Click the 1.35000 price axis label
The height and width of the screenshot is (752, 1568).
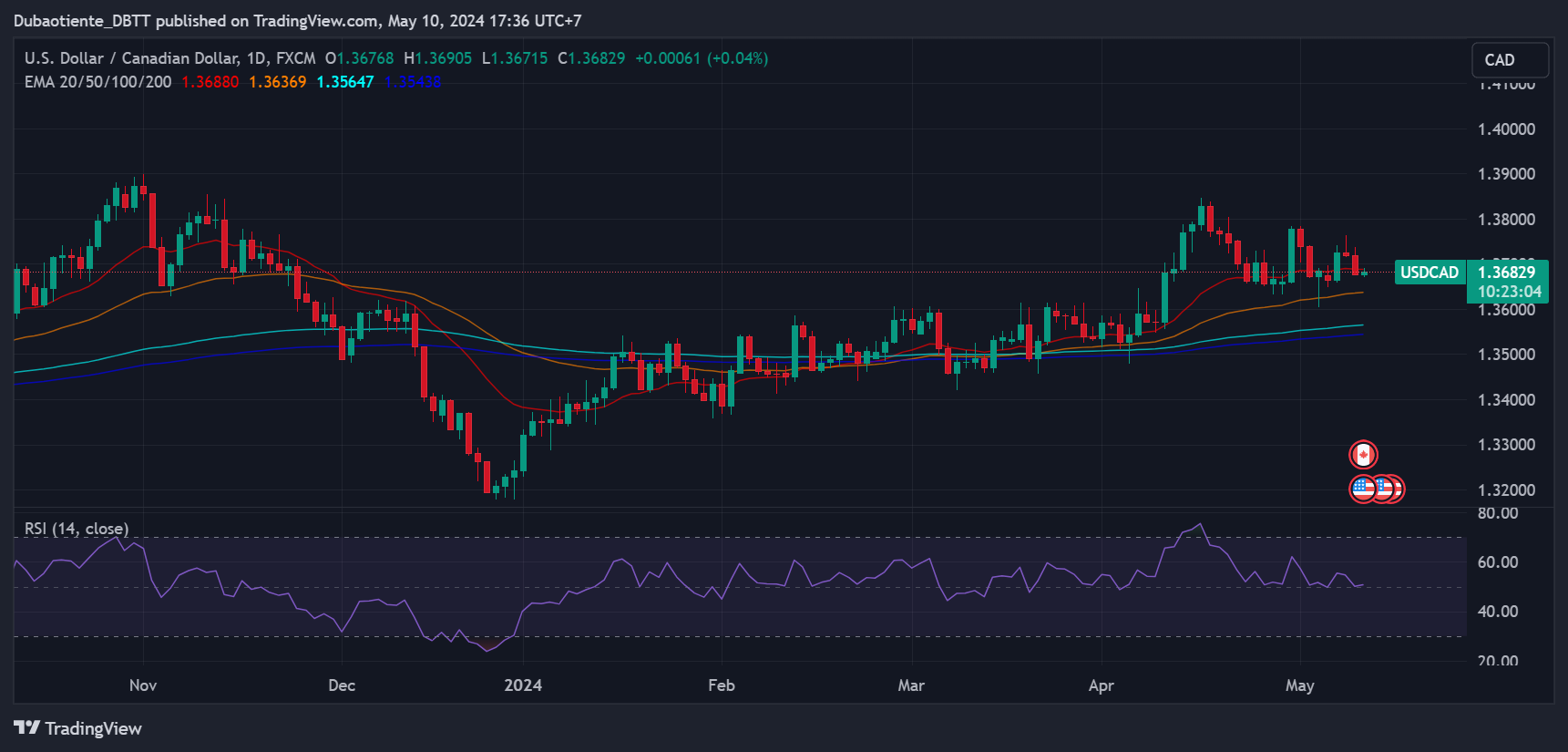tap(1506, 355)
